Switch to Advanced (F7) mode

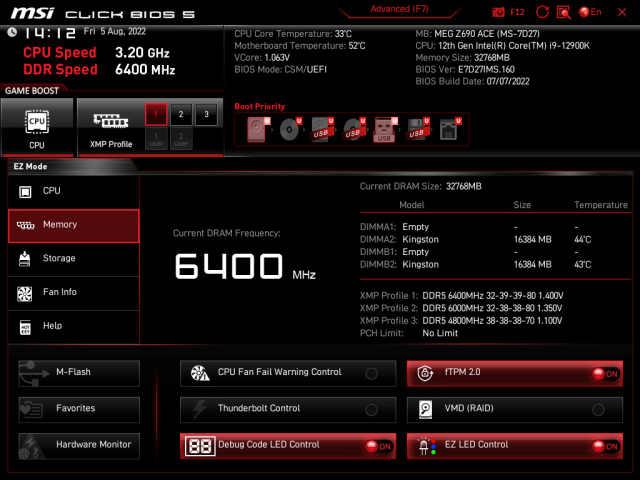coord(399,10)
